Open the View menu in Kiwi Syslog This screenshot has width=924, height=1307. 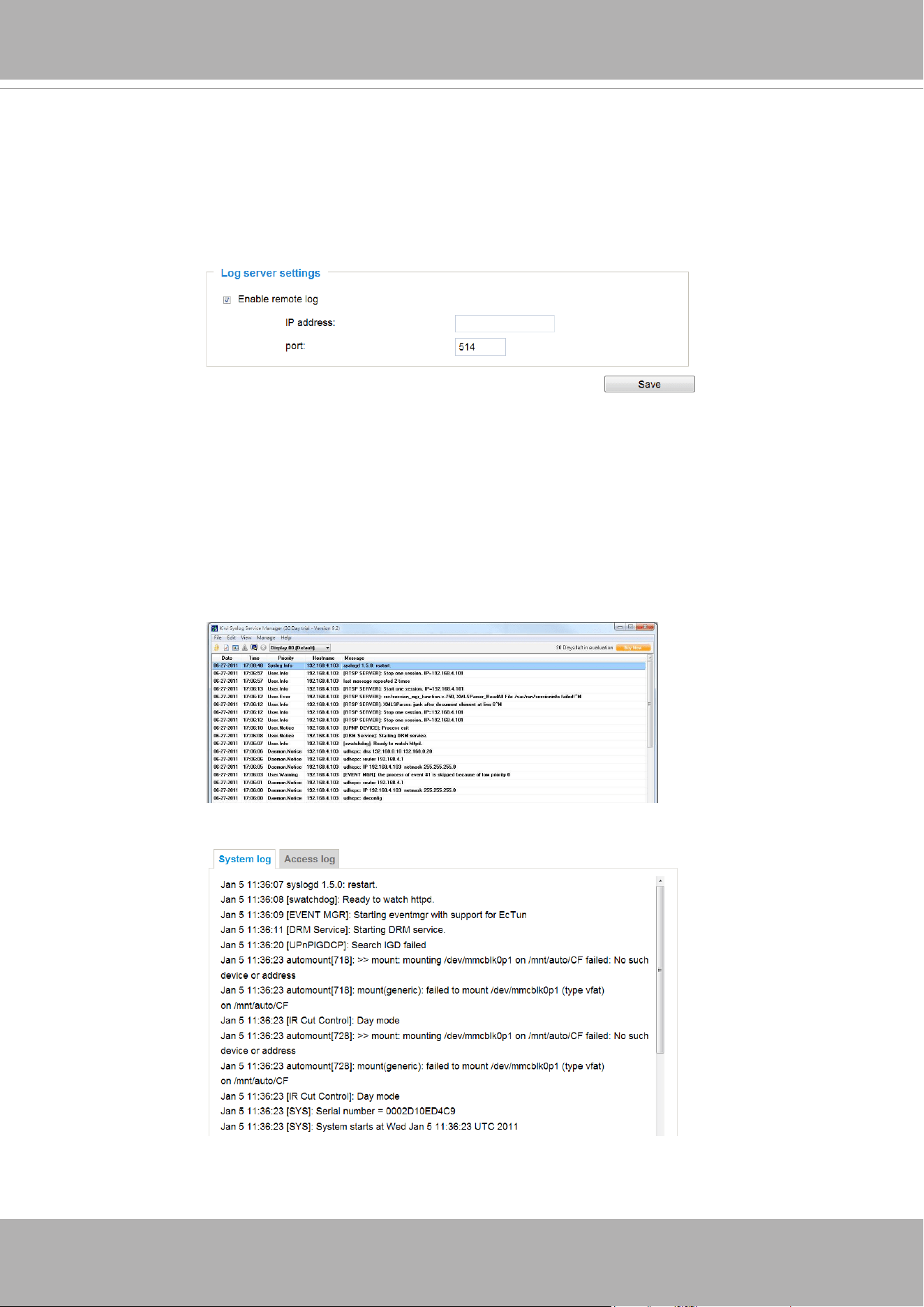(x=246, y=637)
